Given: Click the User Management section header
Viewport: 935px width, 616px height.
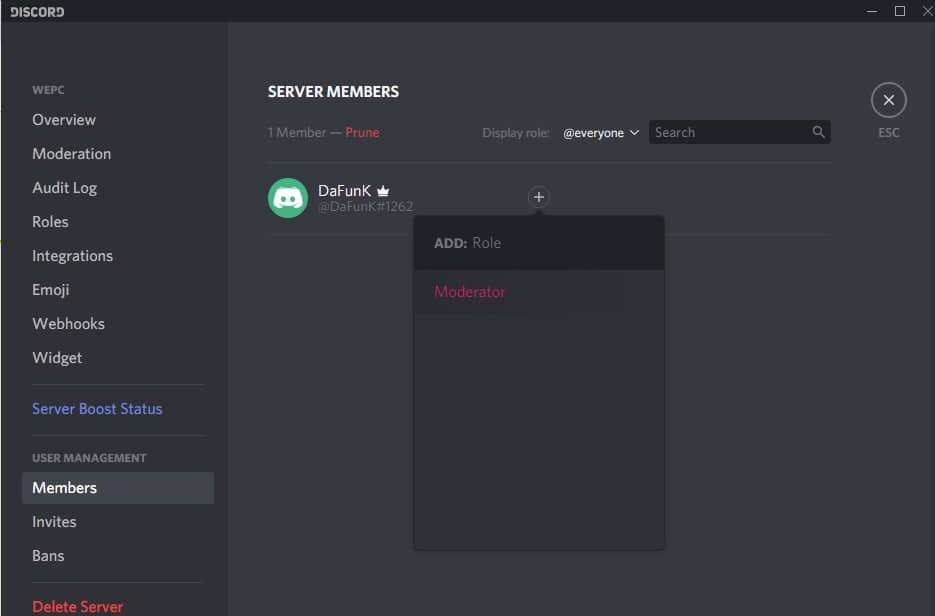Looking at the screenshot, I should 89,458.
